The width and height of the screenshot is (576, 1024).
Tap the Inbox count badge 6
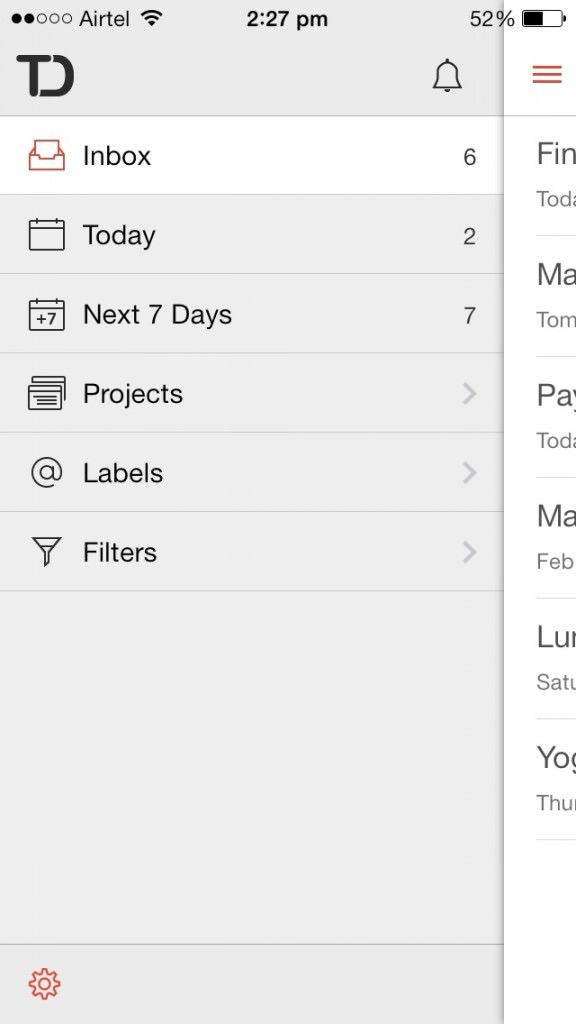[470, 157]
